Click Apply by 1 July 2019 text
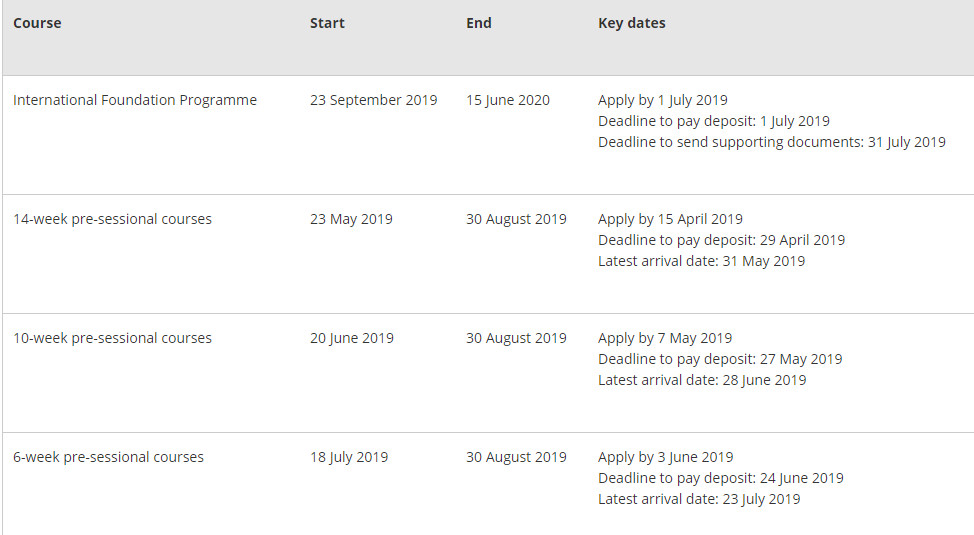974x535 pixels. [x=663, y=100]
